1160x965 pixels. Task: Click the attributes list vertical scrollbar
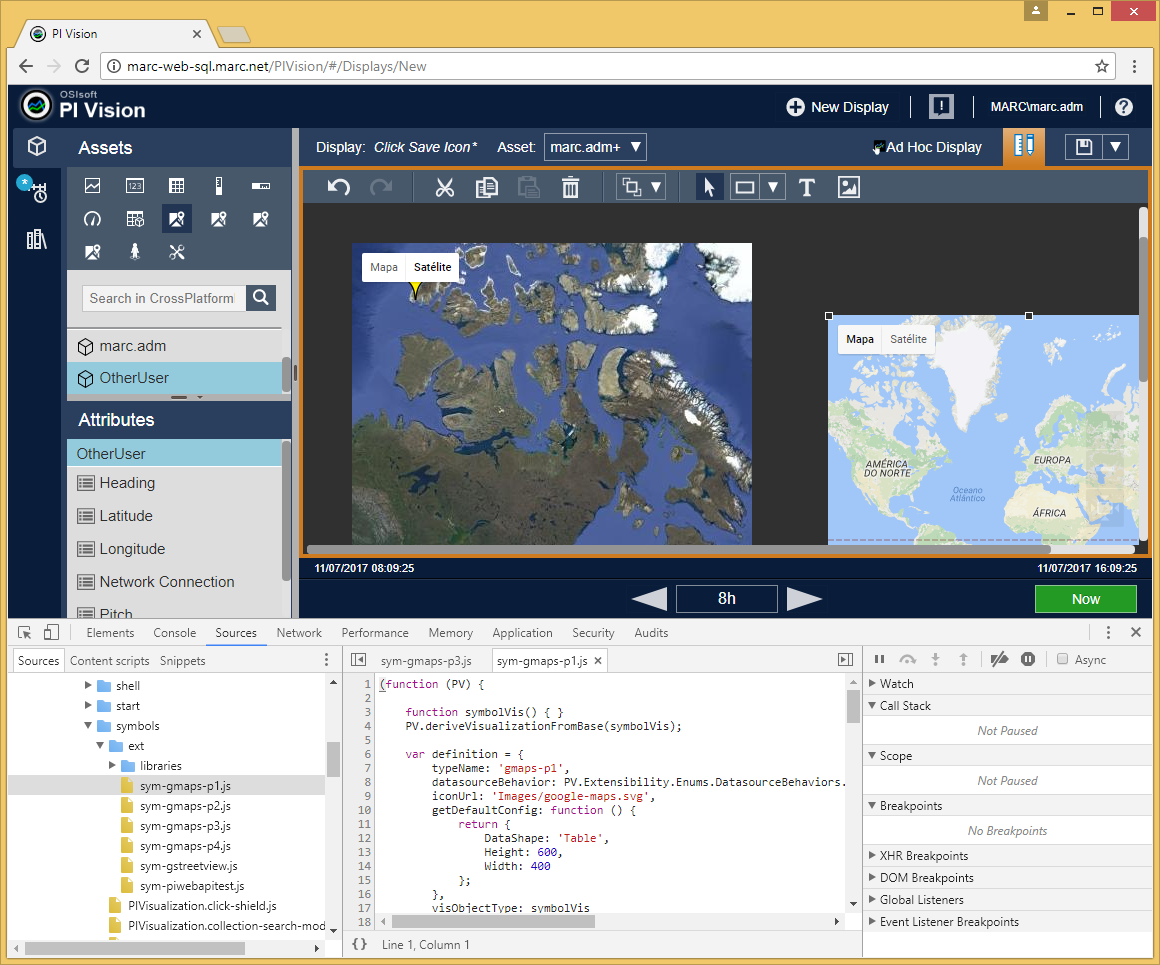(x=286, y=511)
